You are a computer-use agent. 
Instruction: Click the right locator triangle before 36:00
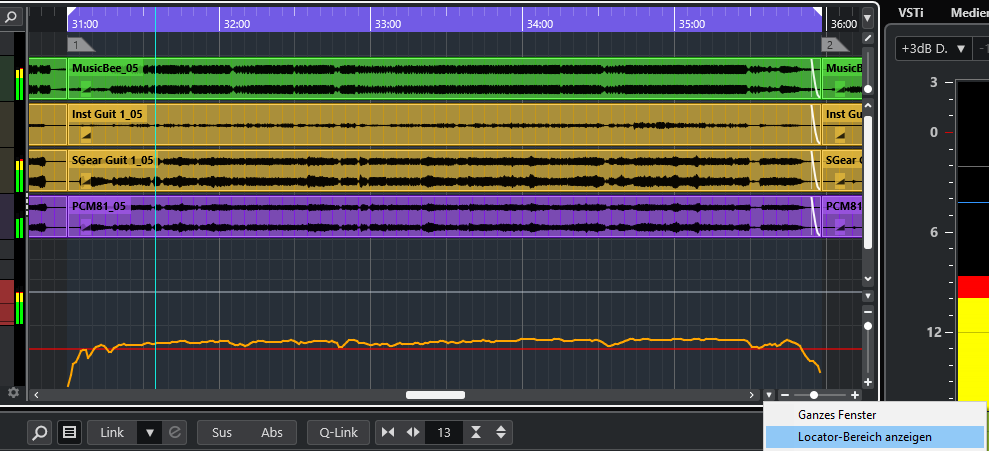[x=817, y=11]
